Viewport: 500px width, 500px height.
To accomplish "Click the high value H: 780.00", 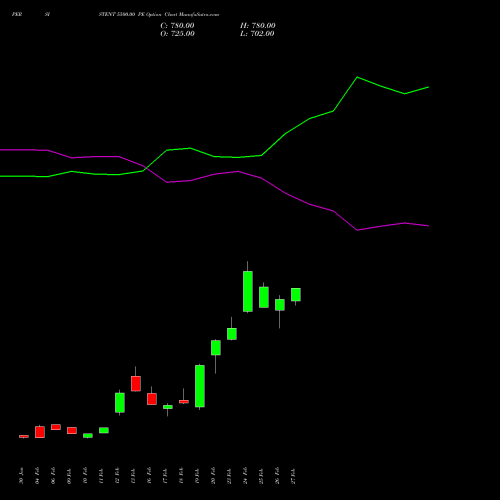I will (258, 26).
